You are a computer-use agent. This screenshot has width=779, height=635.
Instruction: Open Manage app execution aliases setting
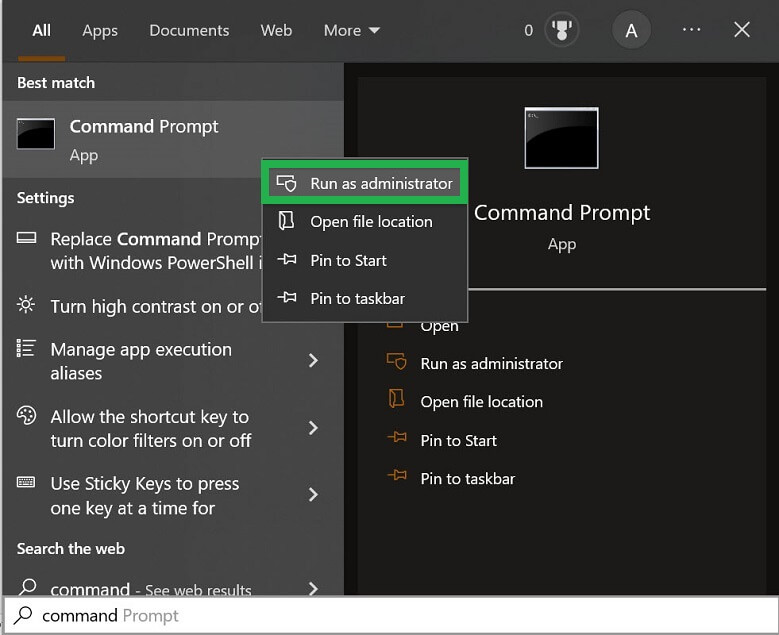(x=172, y=361)
